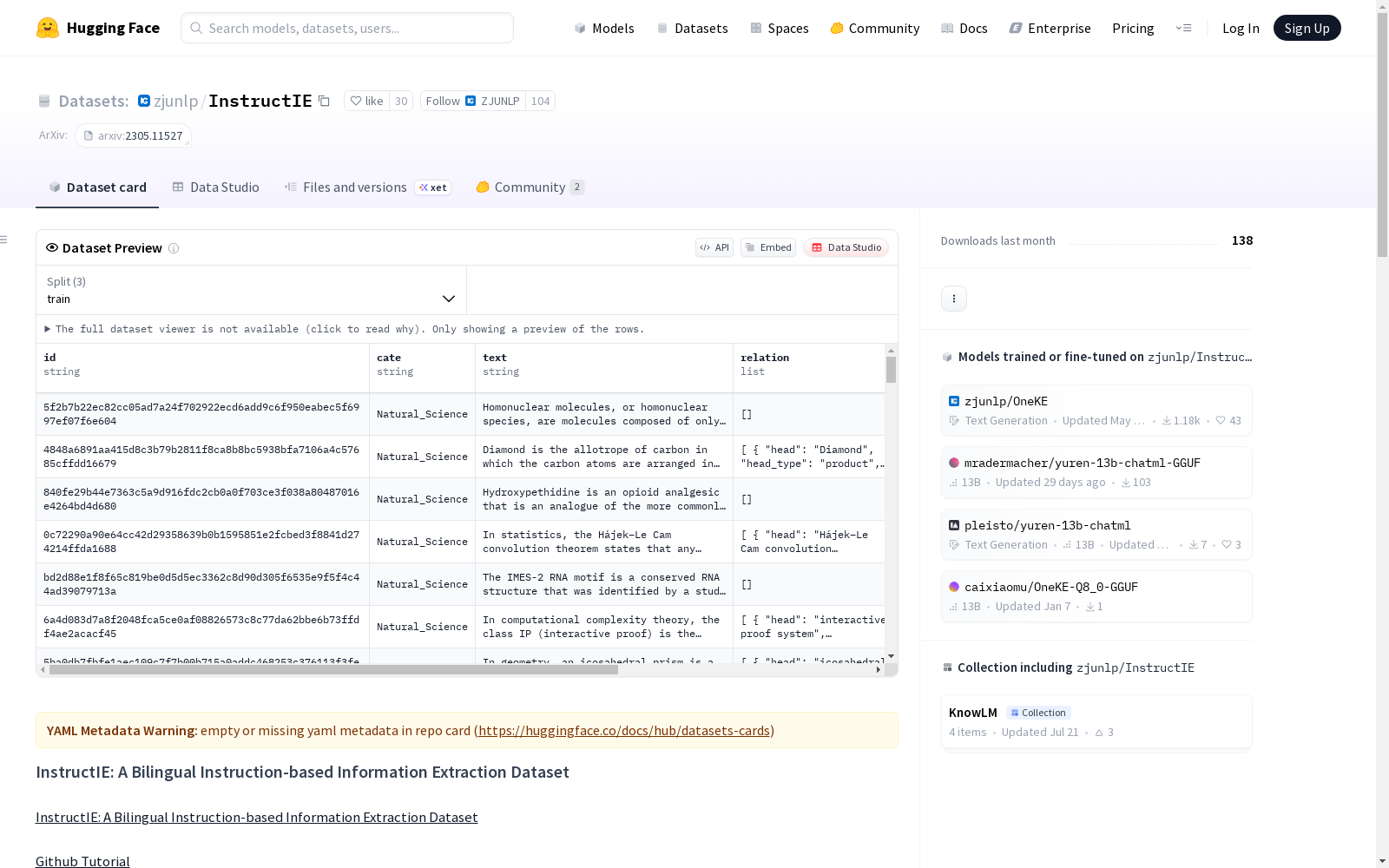The width and height of the screenshot is (1389, 868).
Task: Open mradermacher/yuren-13b-chatml-GGUF model card
Action: click(x=1096, y=472)
